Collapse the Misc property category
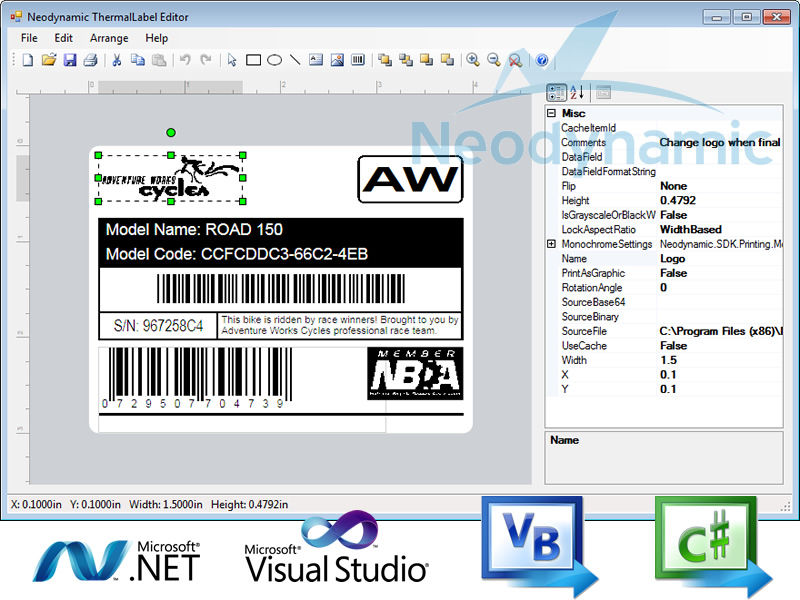Image resolution: width=800 pixels, height=600 pixels. point(551,113)
